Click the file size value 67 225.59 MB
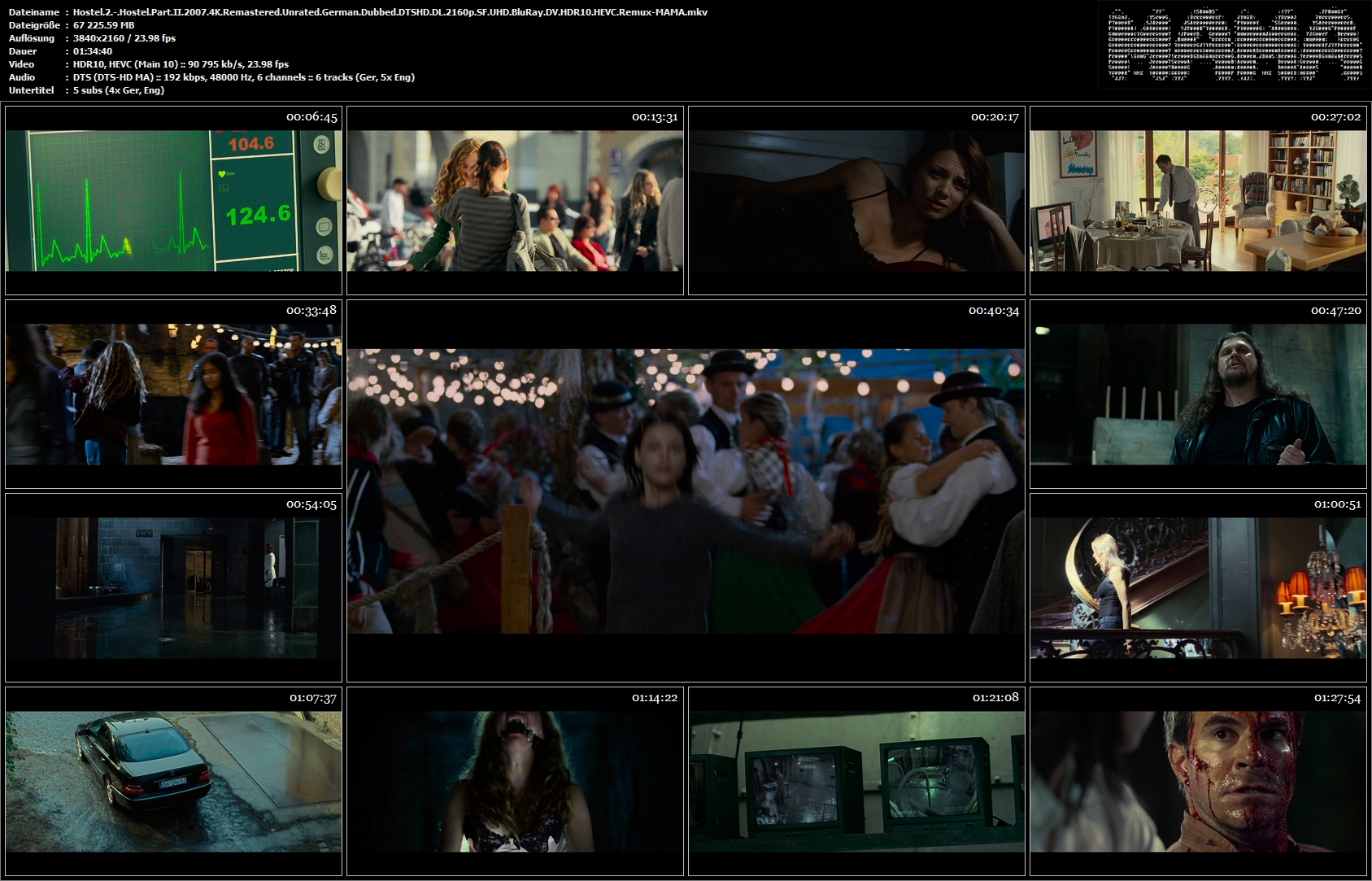 click(x=104, y=25)
